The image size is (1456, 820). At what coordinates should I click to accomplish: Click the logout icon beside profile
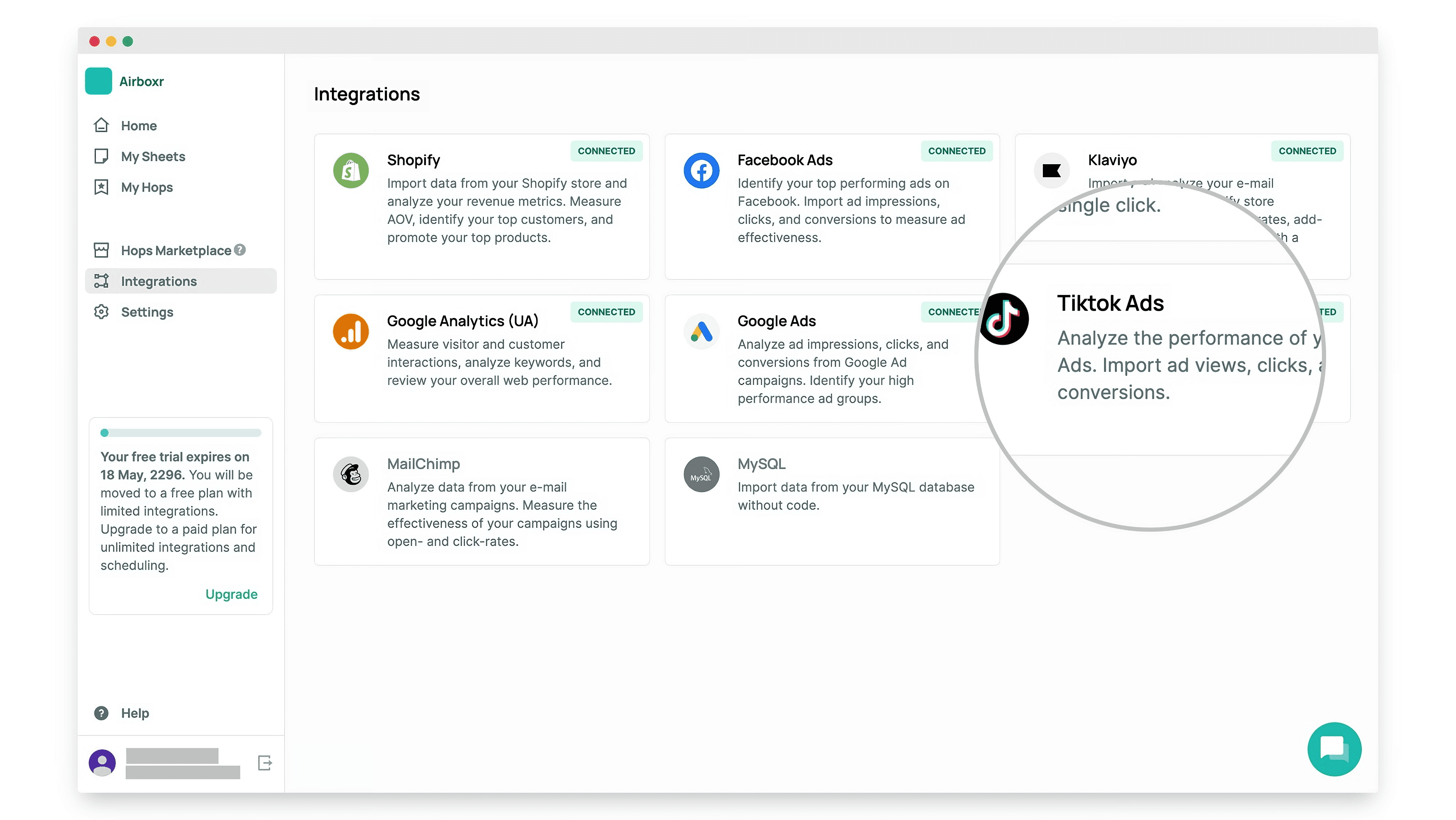point(265,763)
